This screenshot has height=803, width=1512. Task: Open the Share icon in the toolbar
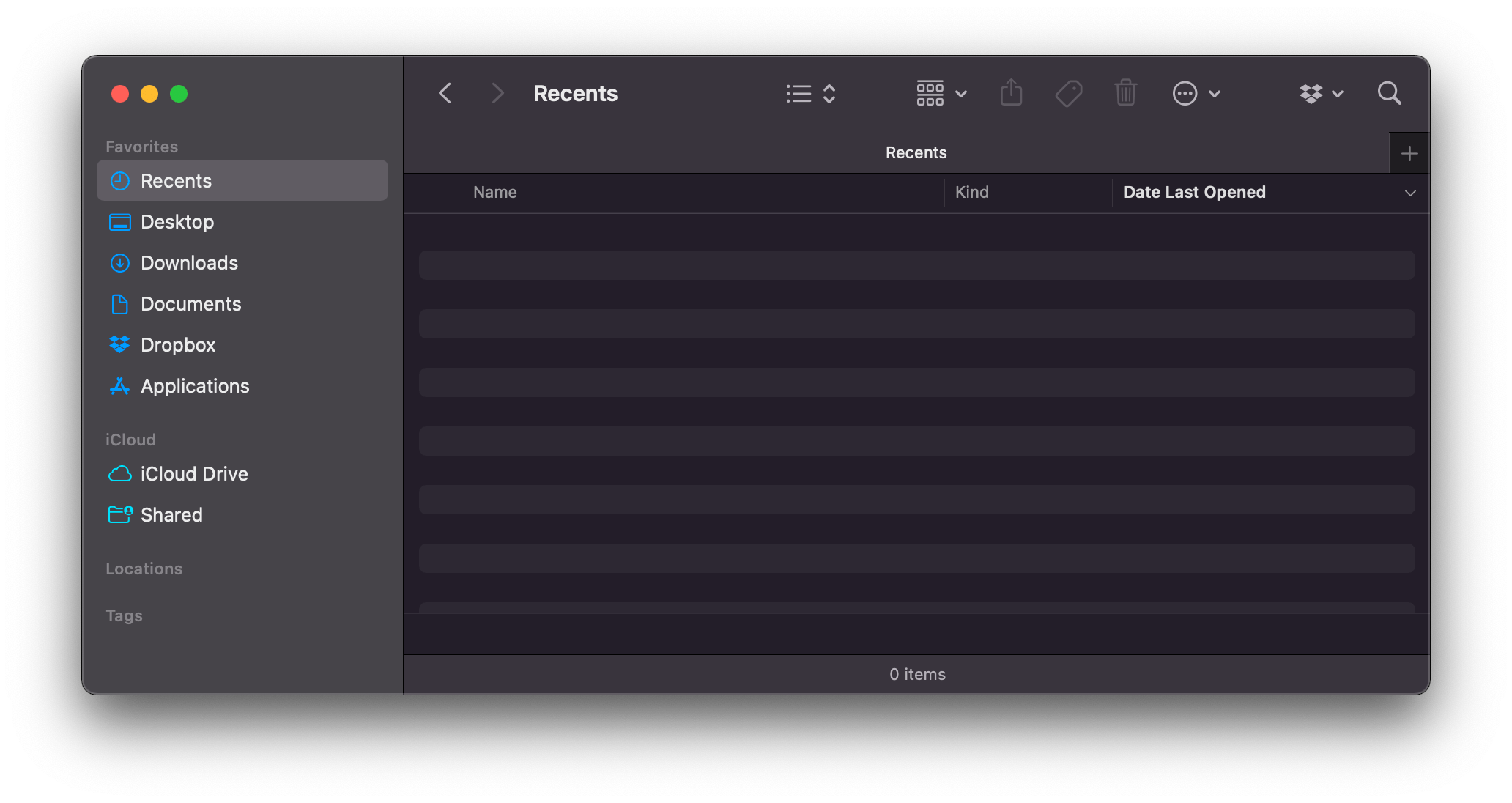pos(1011,93)
